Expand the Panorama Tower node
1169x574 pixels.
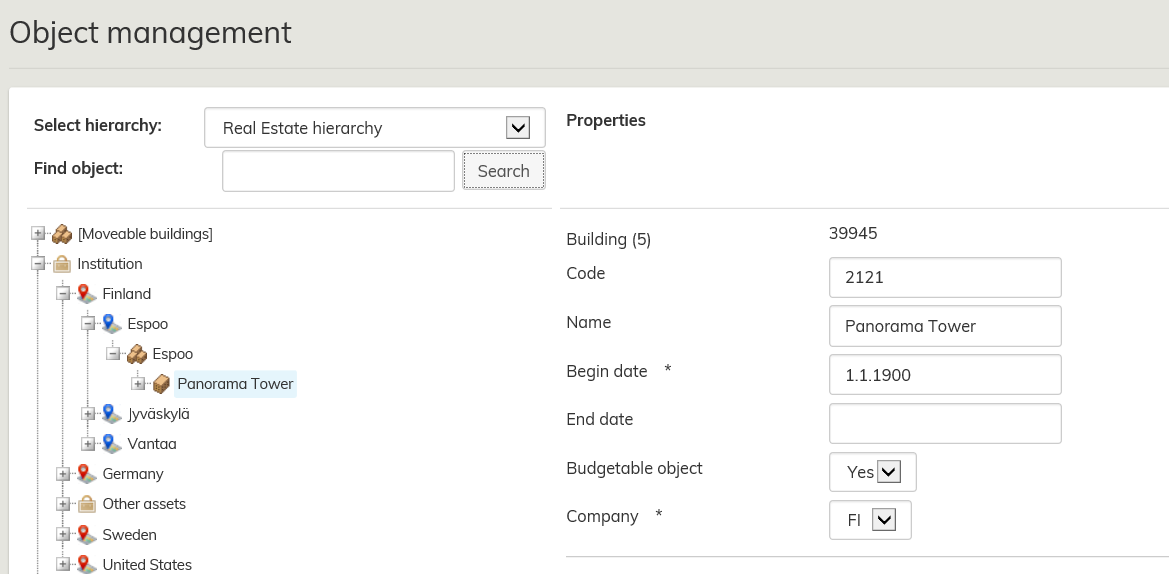point(138,384)
